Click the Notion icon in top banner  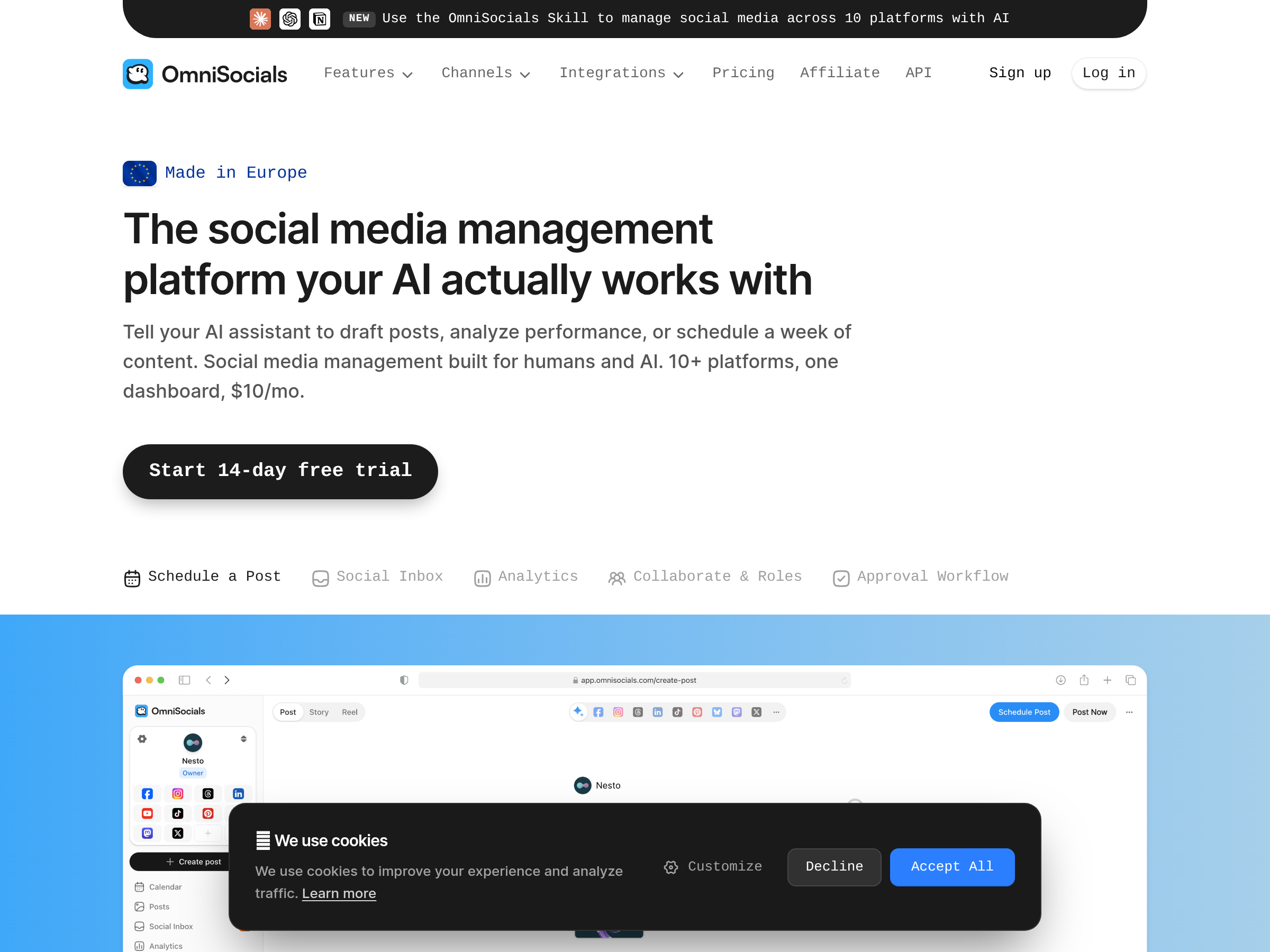pyautogui.click(x=320, y=19)
